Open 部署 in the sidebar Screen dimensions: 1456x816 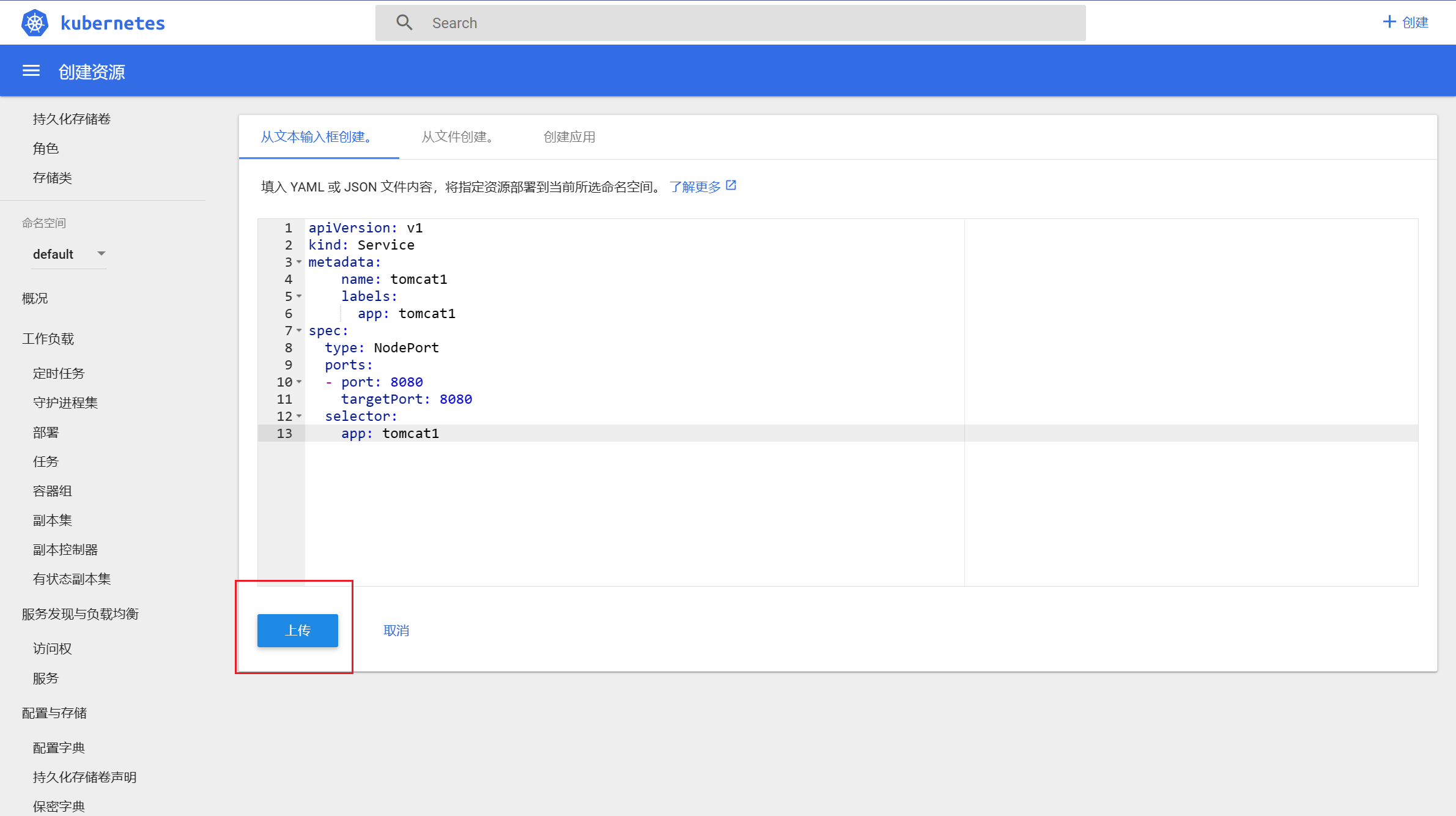tap(46, 432)
